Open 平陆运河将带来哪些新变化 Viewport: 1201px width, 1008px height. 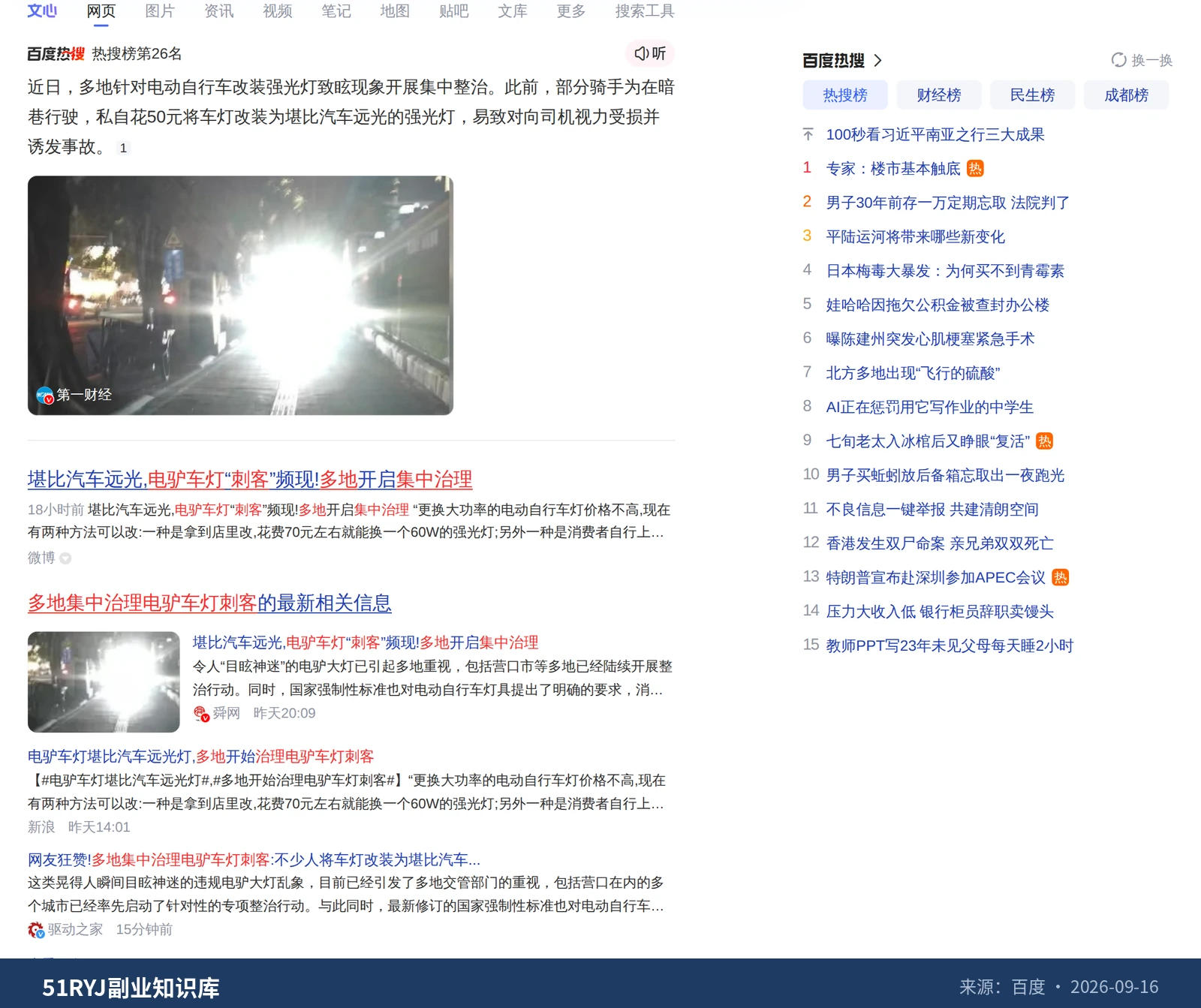point(916,237)
